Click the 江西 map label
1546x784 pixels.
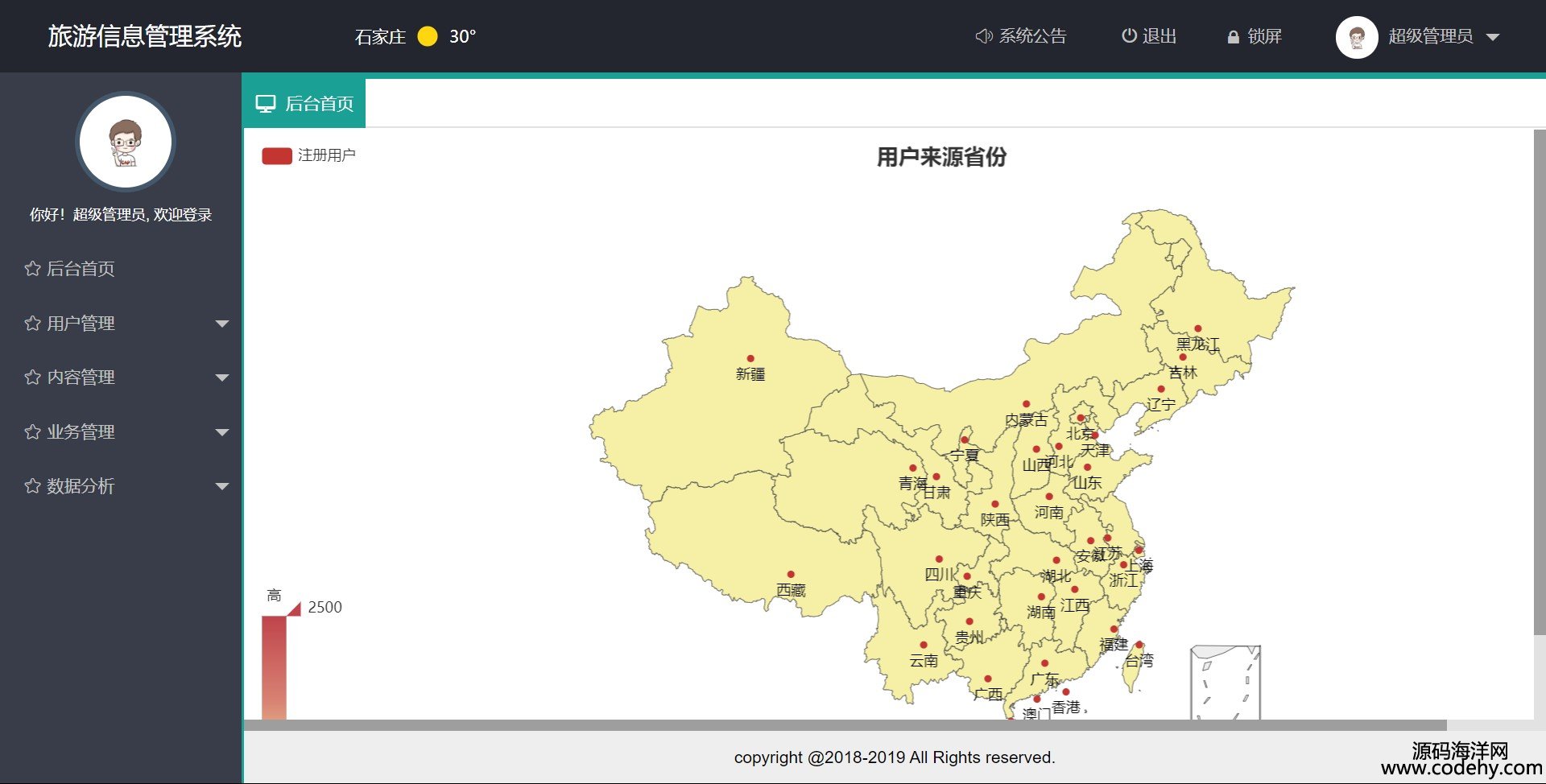1075,605
